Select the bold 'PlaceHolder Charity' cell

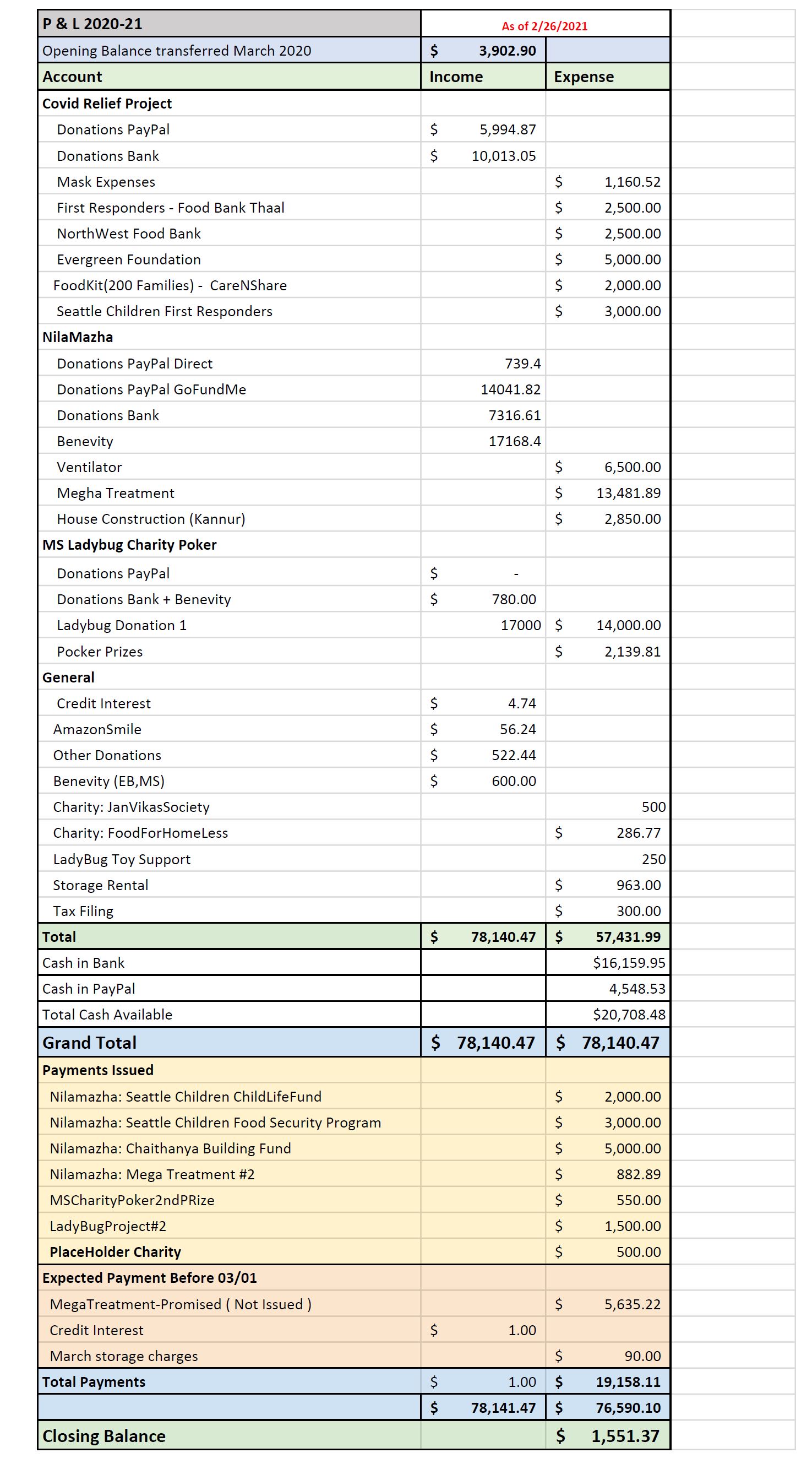click(x=229, y=1252)
